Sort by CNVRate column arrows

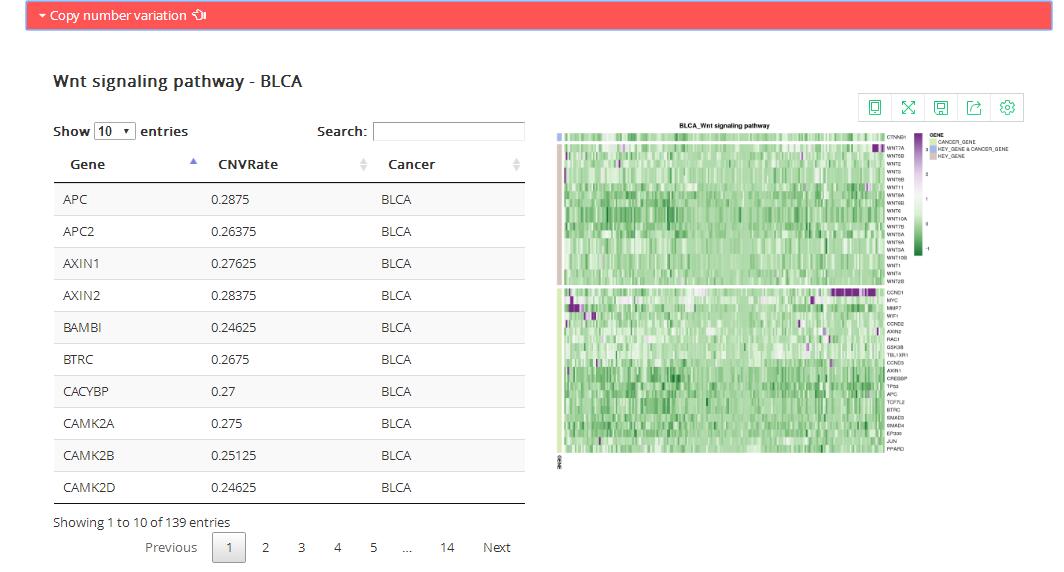click(x=363, y=164)
